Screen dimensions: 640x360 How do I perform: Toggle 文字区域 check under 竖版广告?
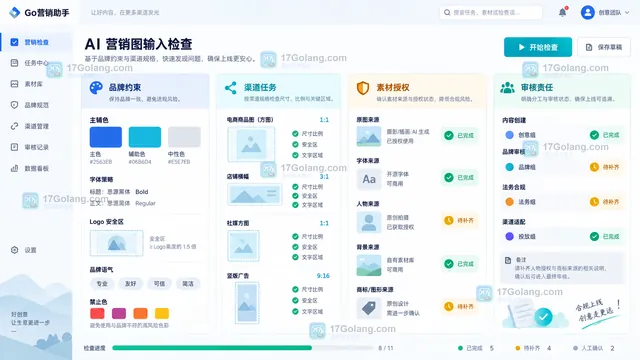click(x=295, y=311)
